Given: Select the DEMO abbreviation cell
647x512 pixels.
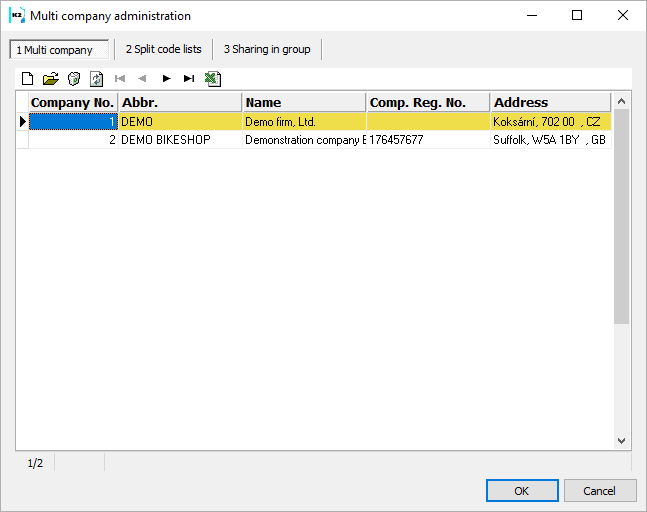Looking at the screenshot, I should point(180,122).
